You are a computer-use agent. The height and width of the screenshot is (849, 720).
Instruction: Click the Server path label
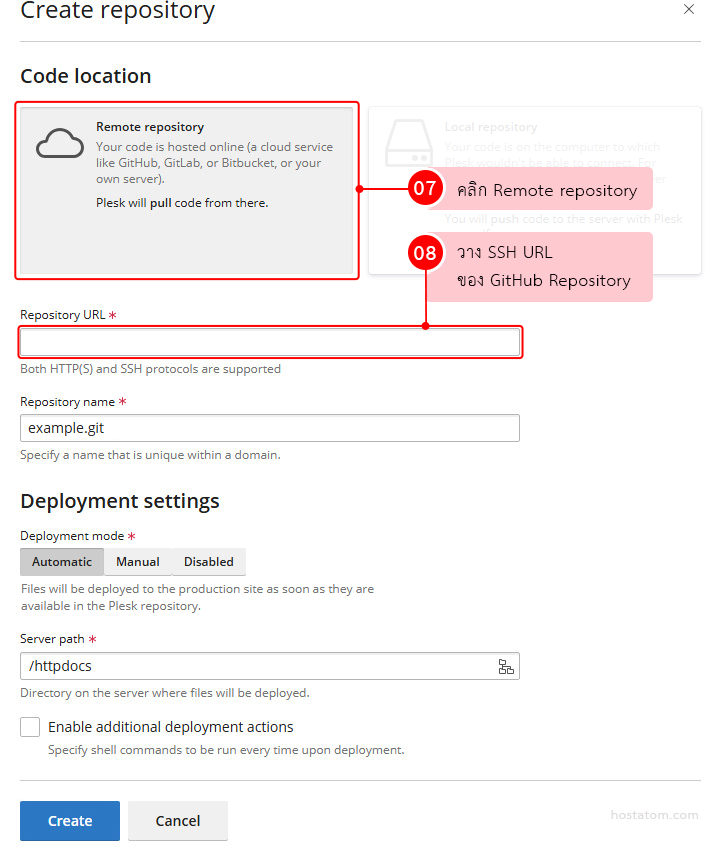pyautogui.click(x=53, y=639)
